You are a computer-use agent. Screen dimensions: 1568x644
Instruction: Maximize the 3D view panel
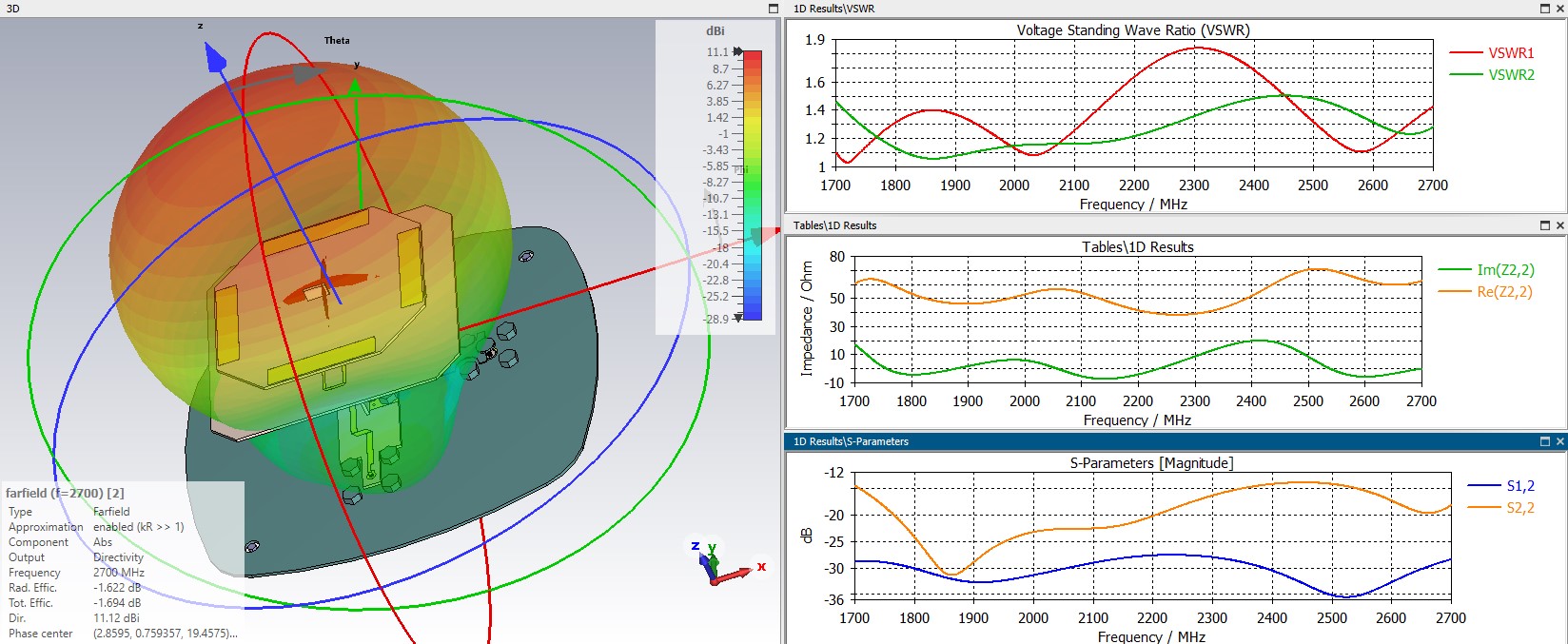(774, 9)
